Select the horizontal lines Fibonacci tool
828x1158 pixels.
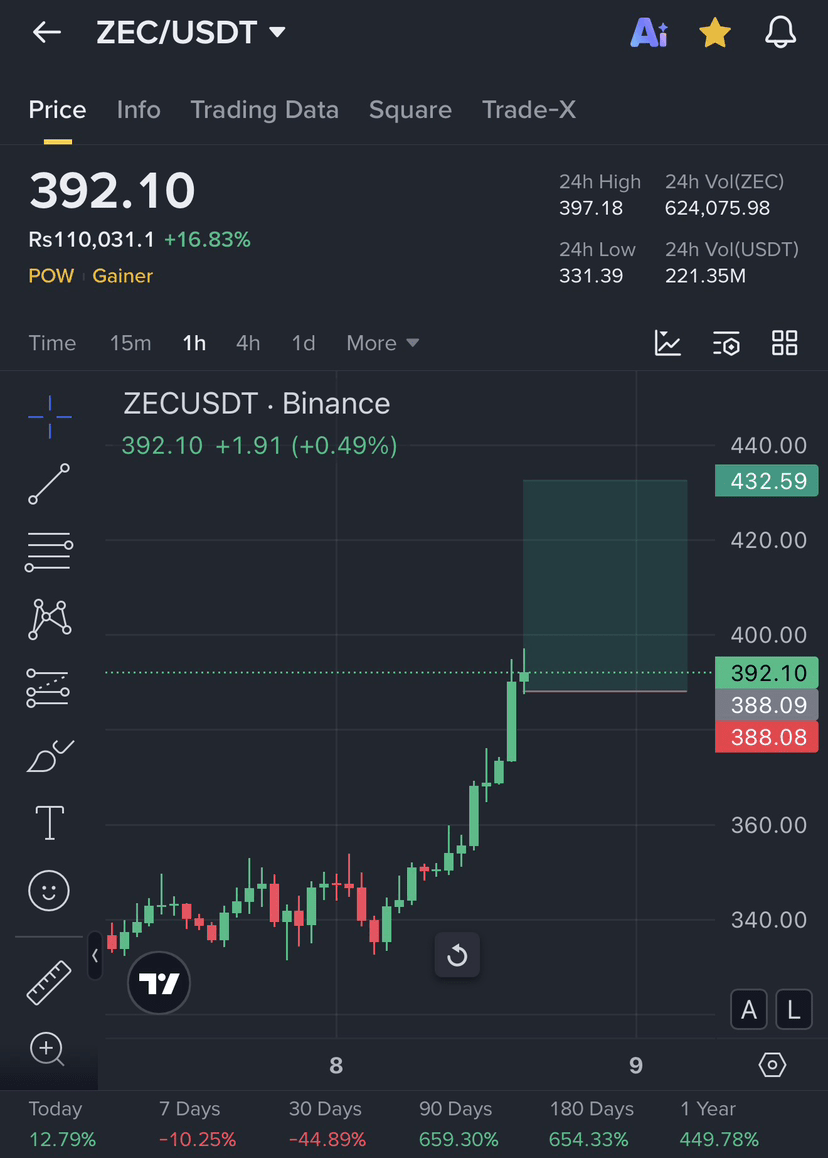point(49,552)
